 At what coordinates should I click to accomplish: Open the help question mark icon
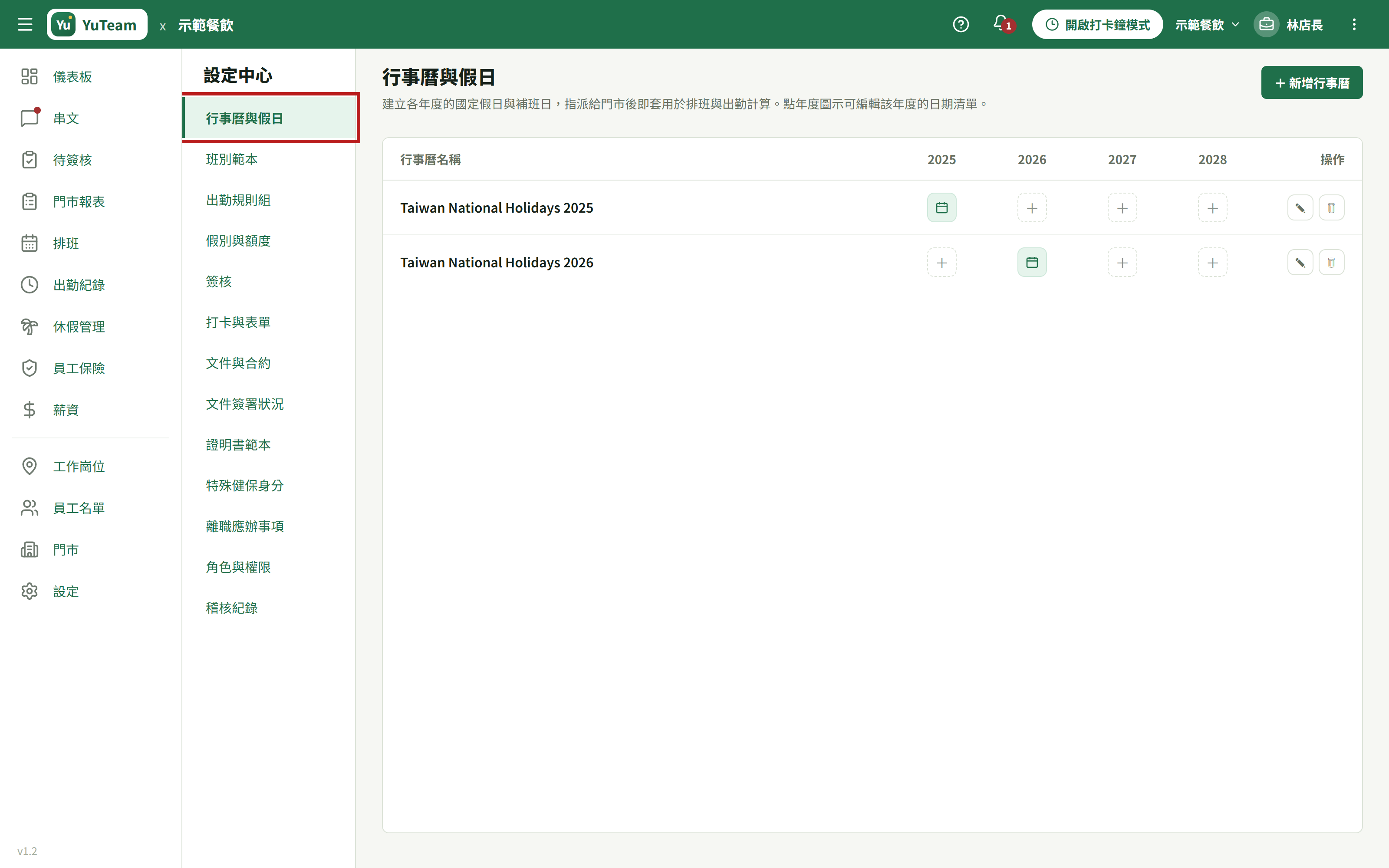click(961, 25)
